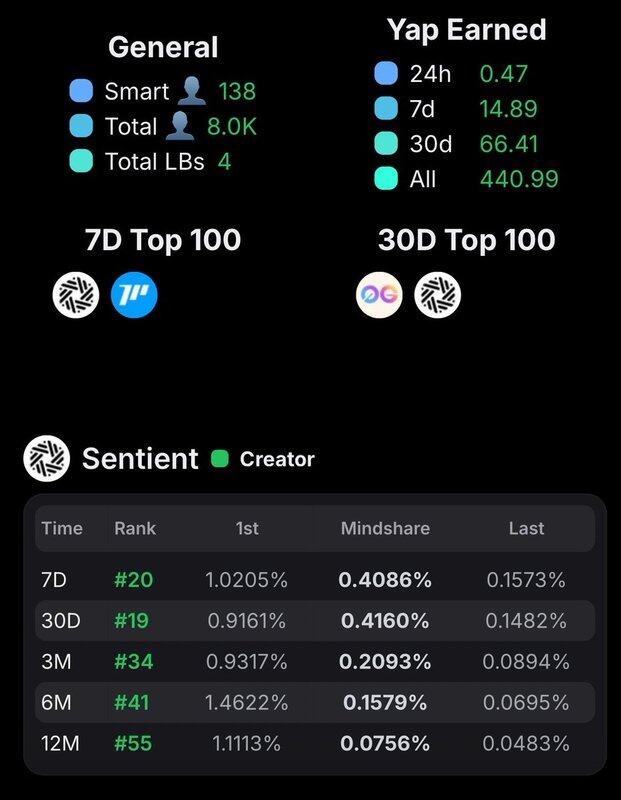Click the All legend color square
Image resolution: width=621 pixels, height=800 pixels.
click(385, 179)
